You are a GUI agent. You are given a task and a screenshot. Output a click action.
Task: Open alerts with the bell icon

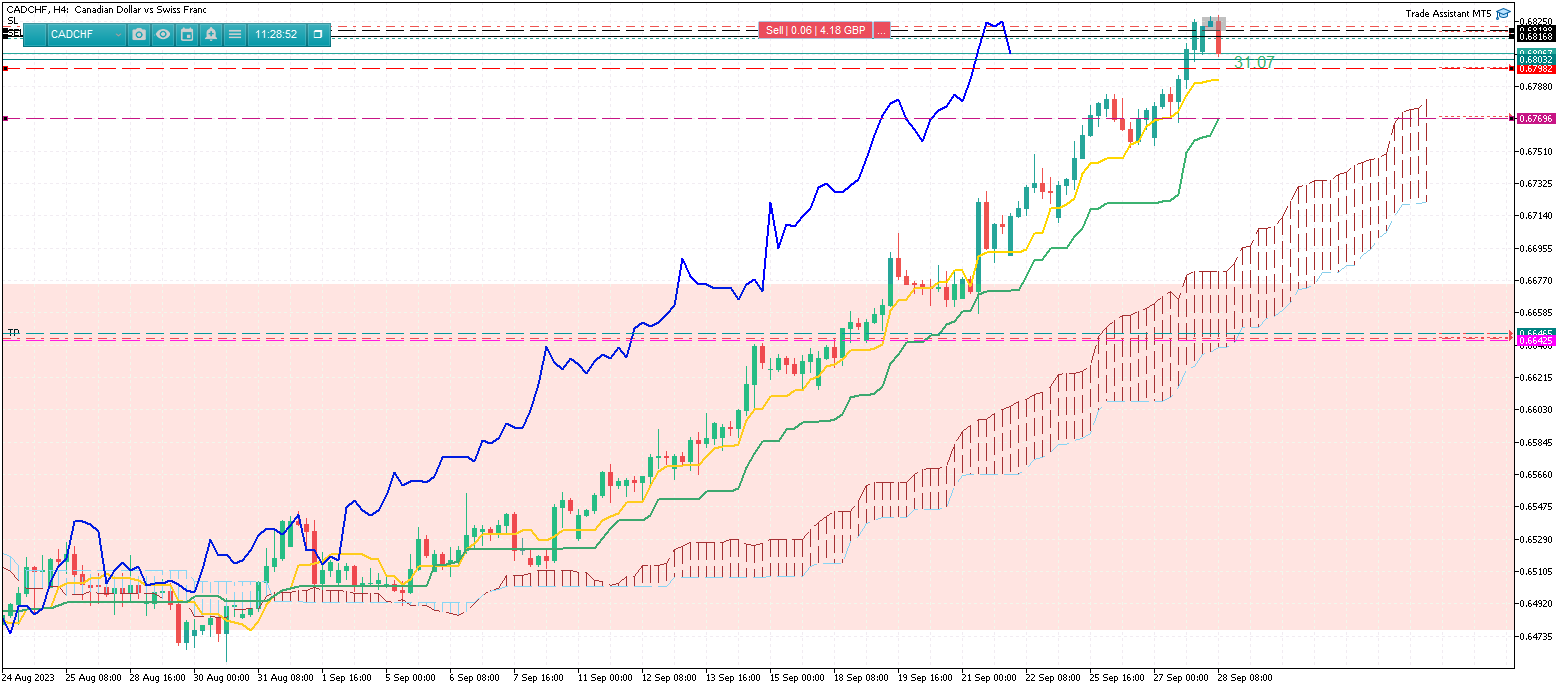coord(211,34)
